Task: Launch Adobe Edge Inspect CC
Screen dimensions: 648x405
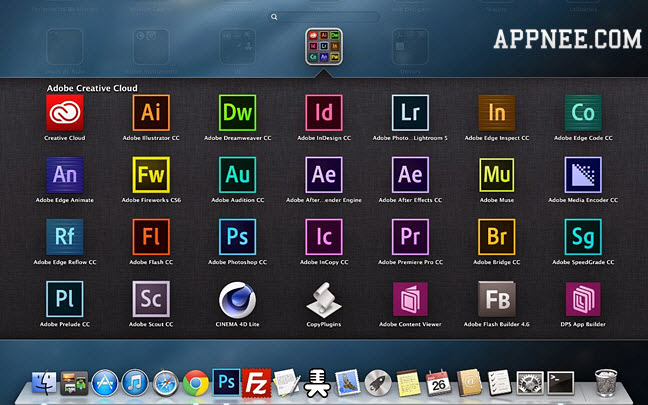Action: [497, 112]
